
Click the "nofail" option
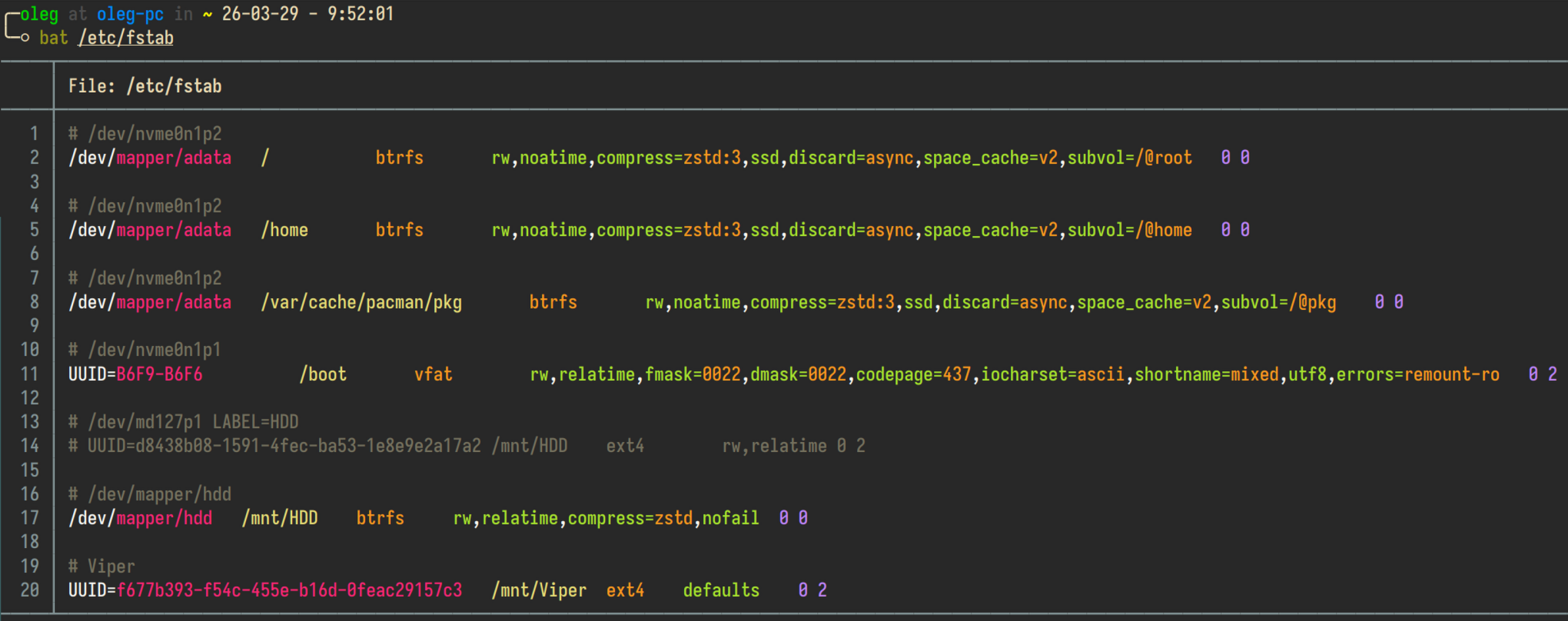tap(731, 518)
